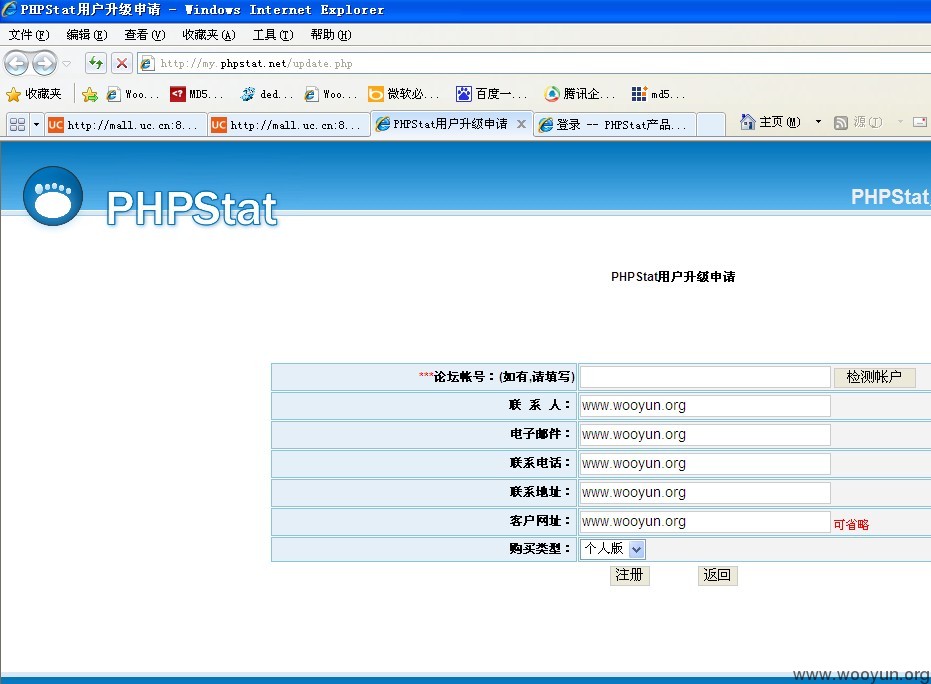Open the second Woo... bookmark
The width and height of the screenshot is (931, 684).
pyautogui.click(x=331, y=94)
